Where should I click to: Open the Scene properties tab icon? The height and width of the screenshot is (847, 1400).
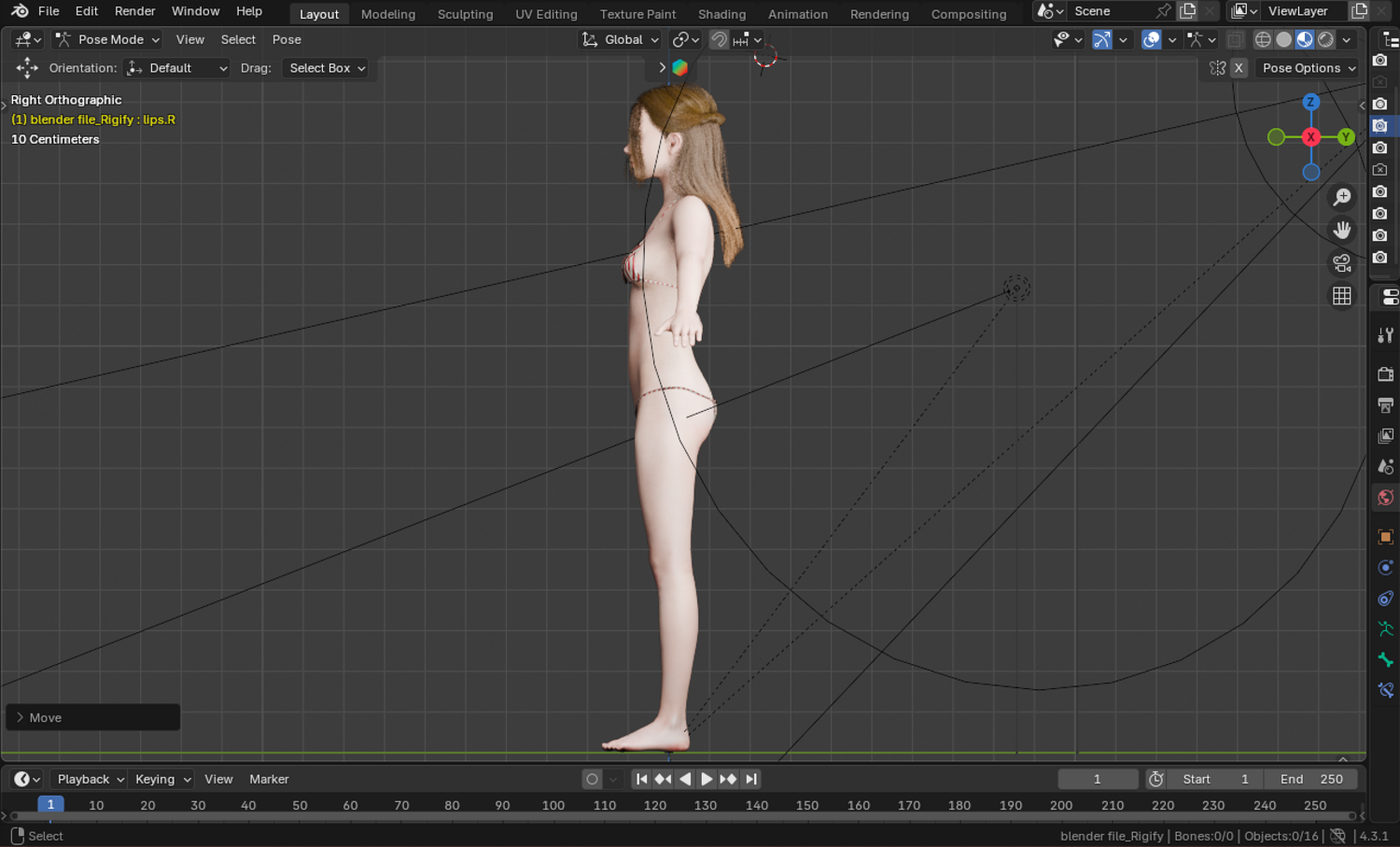coord(1386,467)
